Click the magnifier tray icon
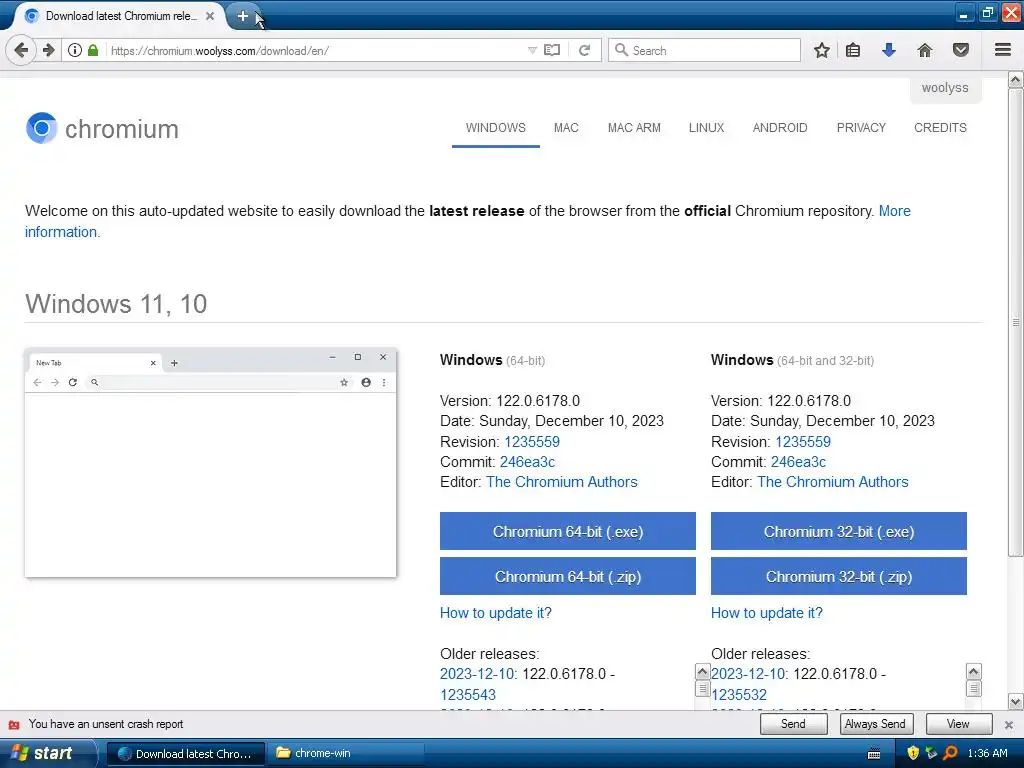The height and width of the screenshot is (768, 1024). 950,754
